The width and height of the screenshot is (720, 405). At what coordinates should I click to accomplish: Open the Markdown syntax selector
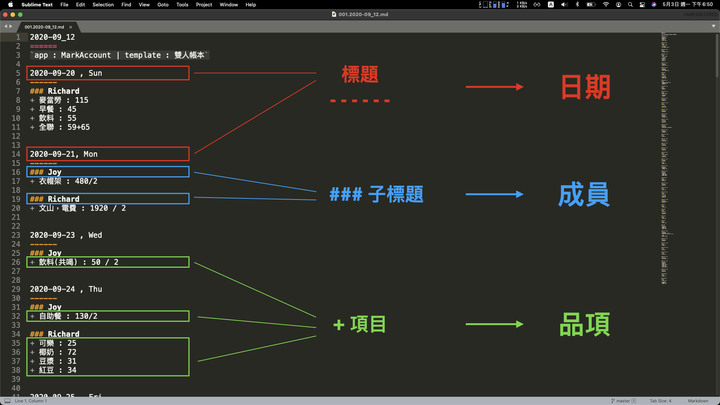(x=698, y=401)
